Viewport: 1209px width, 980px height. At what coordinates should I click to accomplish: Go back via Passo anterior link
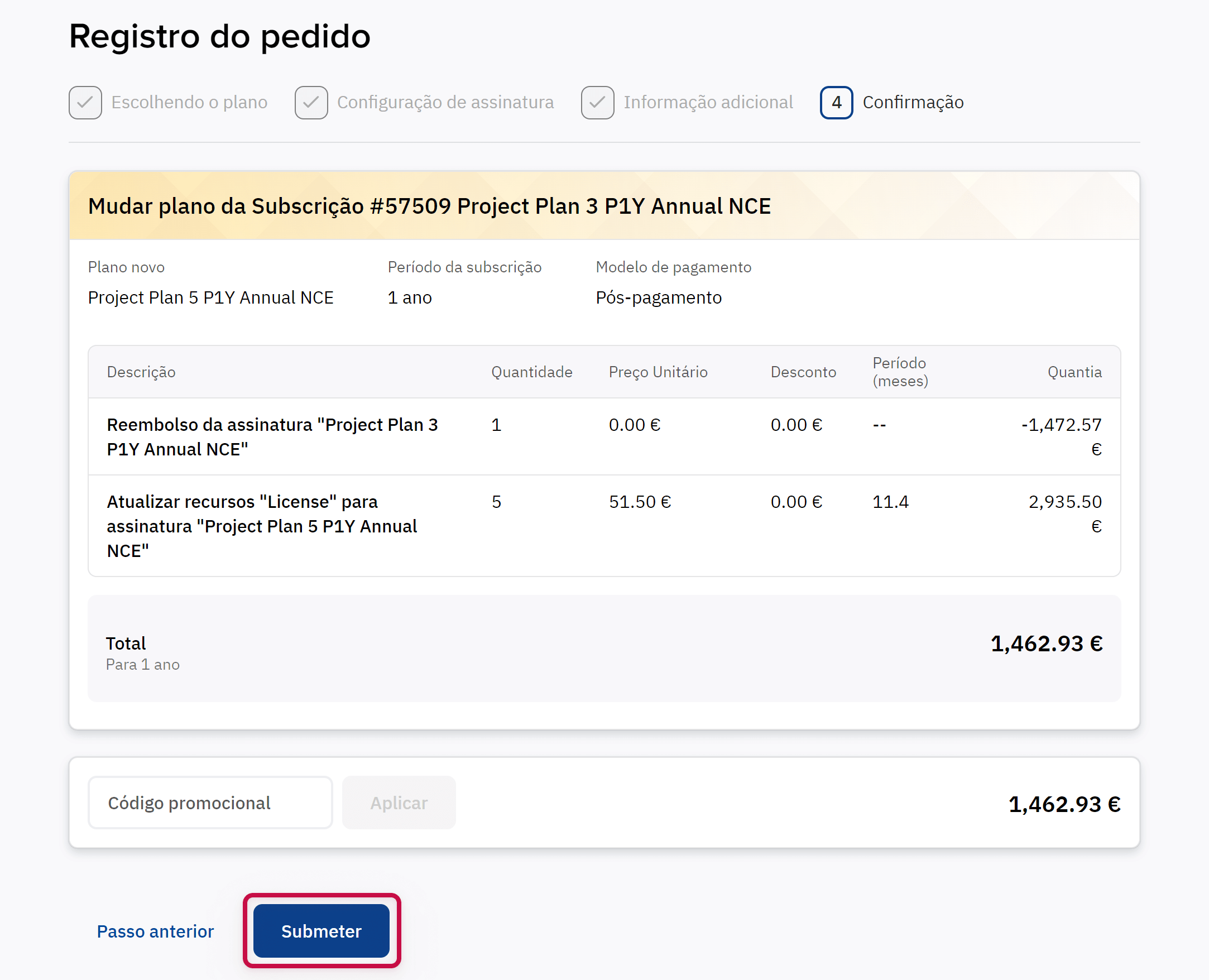[x=155, y=931]
